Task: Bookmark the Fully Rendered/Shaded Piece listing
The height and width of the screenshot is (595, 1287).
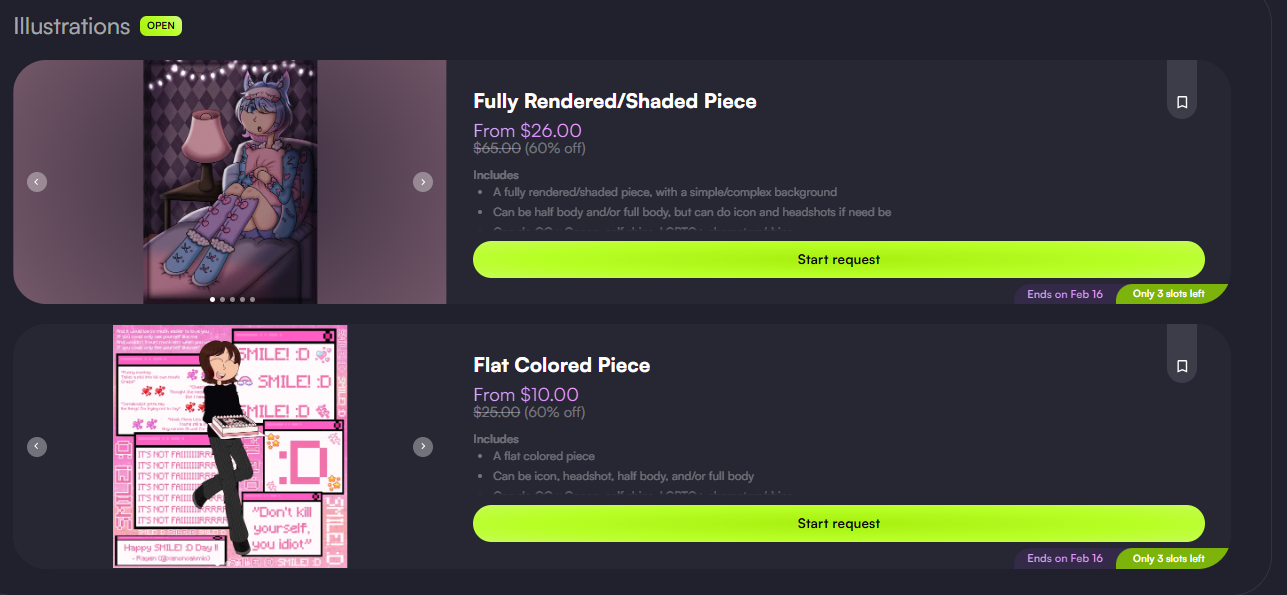Action: coord(1181,102)
